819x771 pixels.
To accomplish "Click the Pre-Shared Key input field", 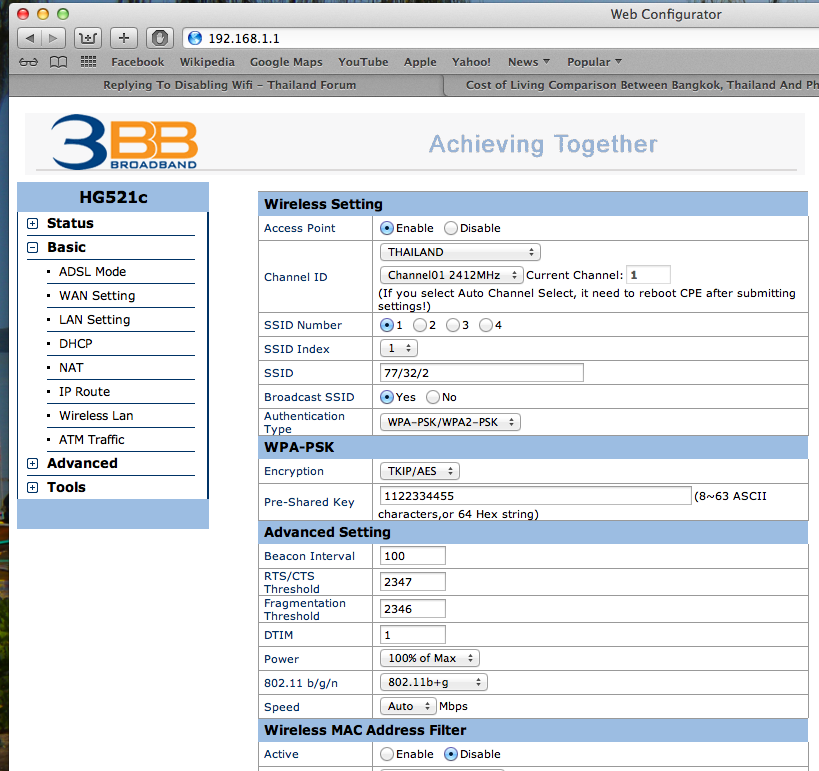I will (535, 496).
